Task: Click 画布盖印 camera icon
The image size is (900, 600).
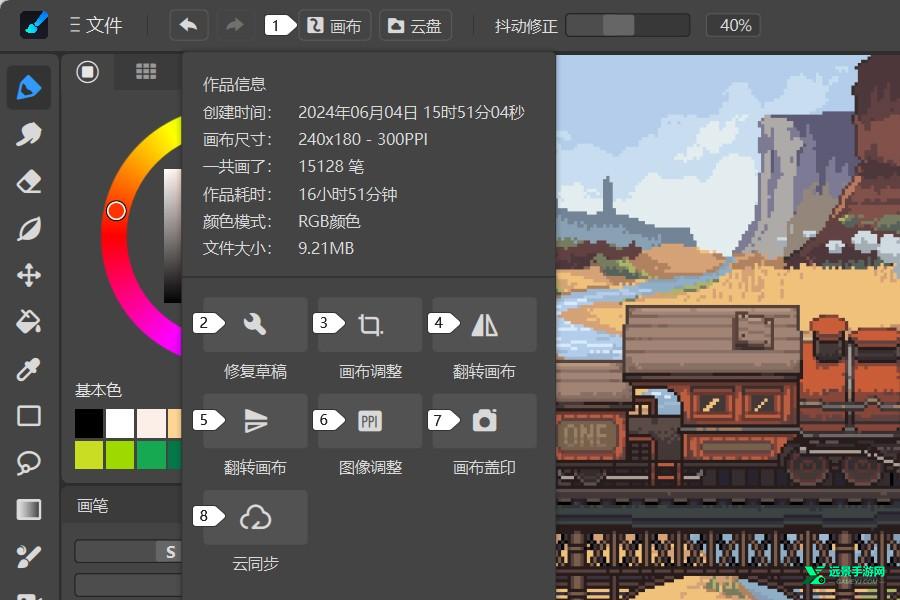Action: [x=484, y=421]
